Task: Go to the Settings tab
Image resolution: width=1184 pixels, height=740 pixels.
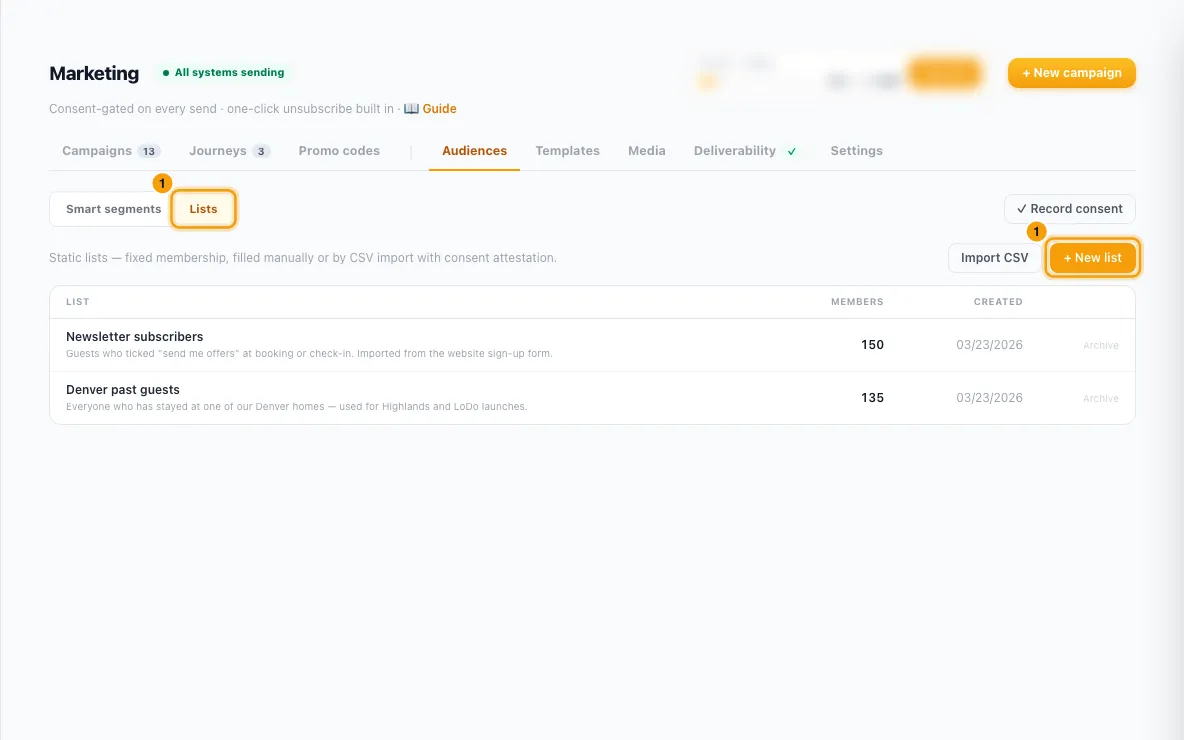Action: click(856, 151)
